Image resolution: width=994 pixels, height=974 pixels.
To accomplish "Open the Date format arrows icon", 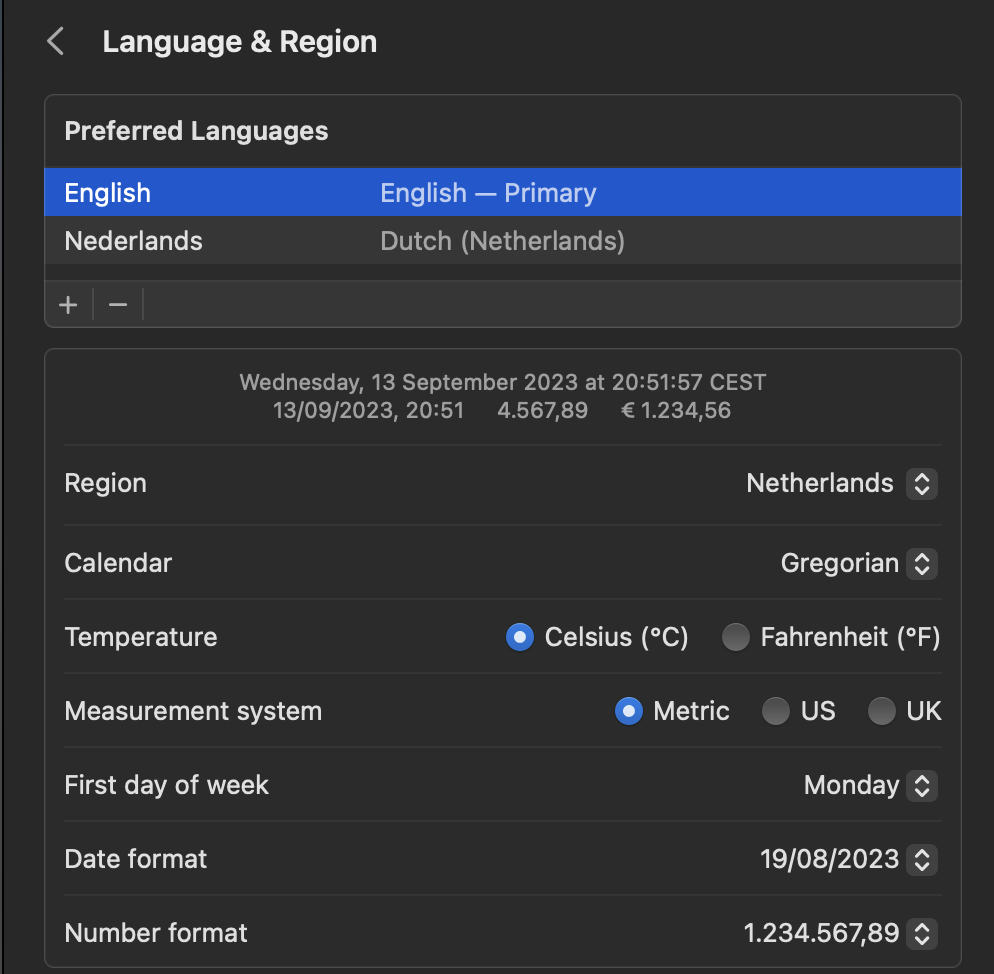I will (x=922, y=860).
